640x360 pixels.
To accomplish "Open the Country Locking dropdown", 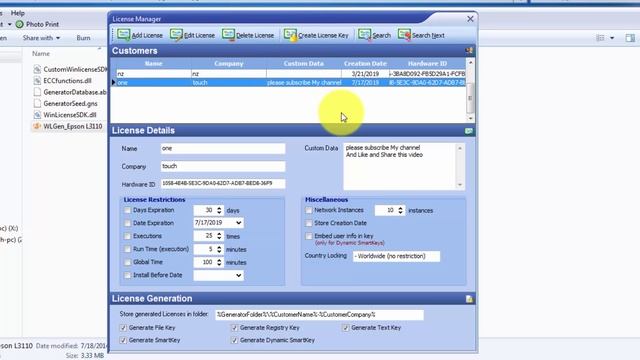I will (x=396, y=256).
